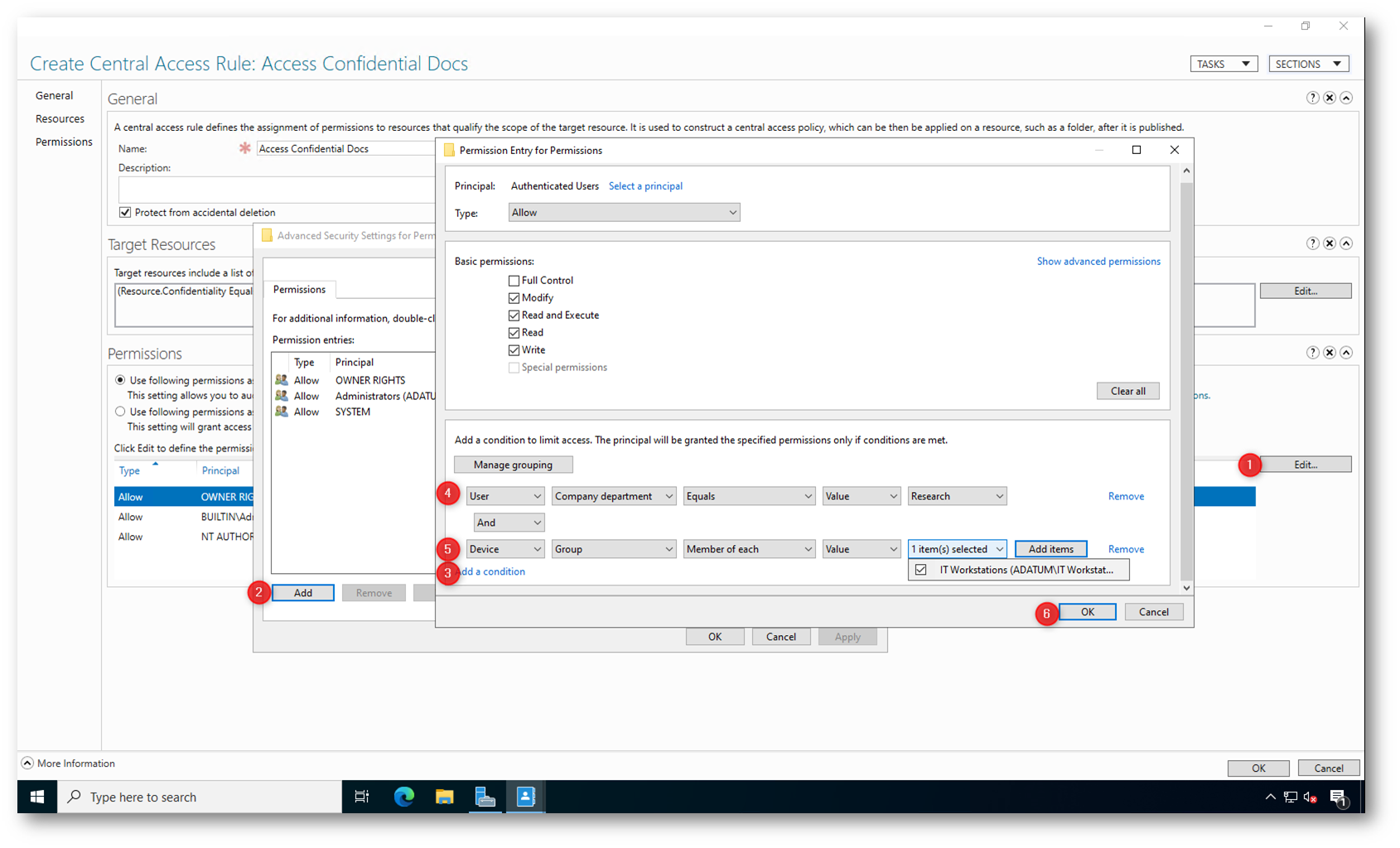Open the Type Allow dropdown
Image resolution: width=1400 pixels, height=848 pixels.
click(x=624, y=213)
